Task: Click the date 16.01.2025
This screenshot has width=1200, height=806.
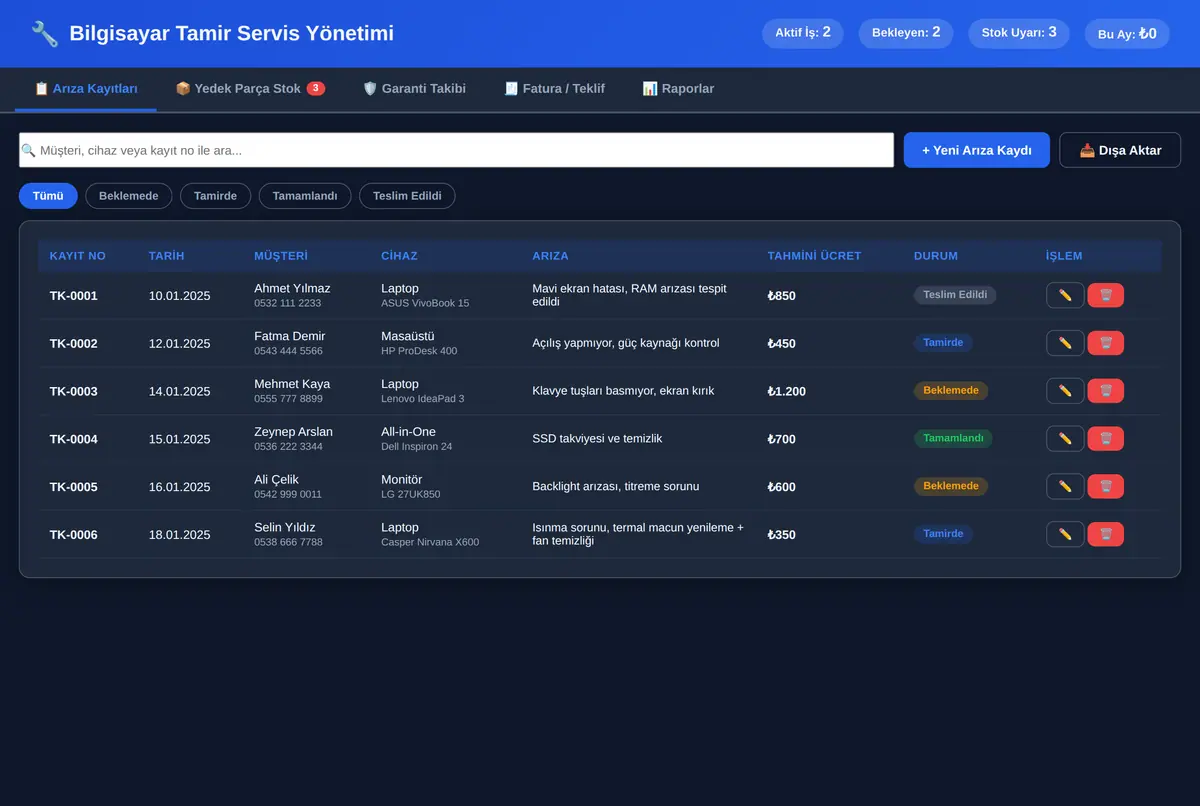Action: 180,487
